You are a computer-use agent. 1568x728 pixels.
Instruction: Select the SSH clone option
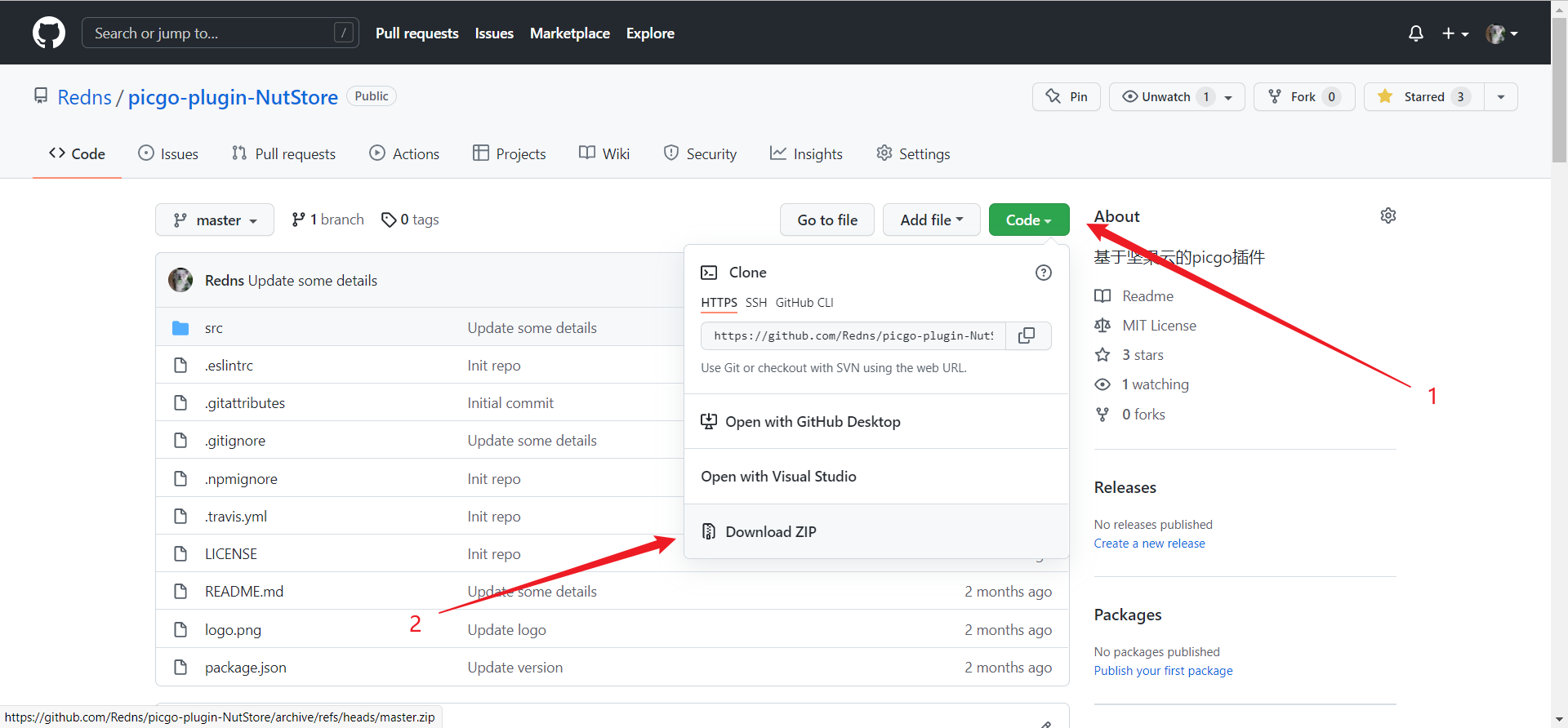coord(756,303)
